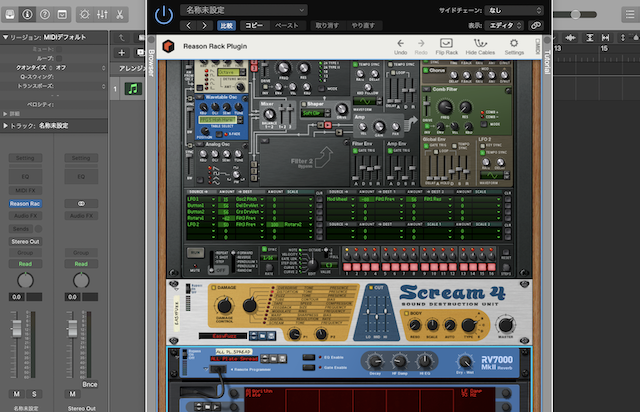Click the plugin link chain icon
This screenshot has height=412, width=640.
(x=537, y=25)
